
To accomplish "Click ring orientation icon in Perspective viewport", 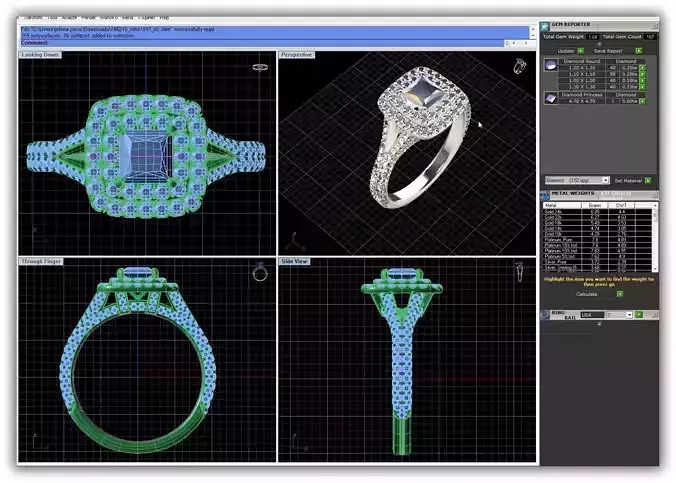I will tap(520, 66).
